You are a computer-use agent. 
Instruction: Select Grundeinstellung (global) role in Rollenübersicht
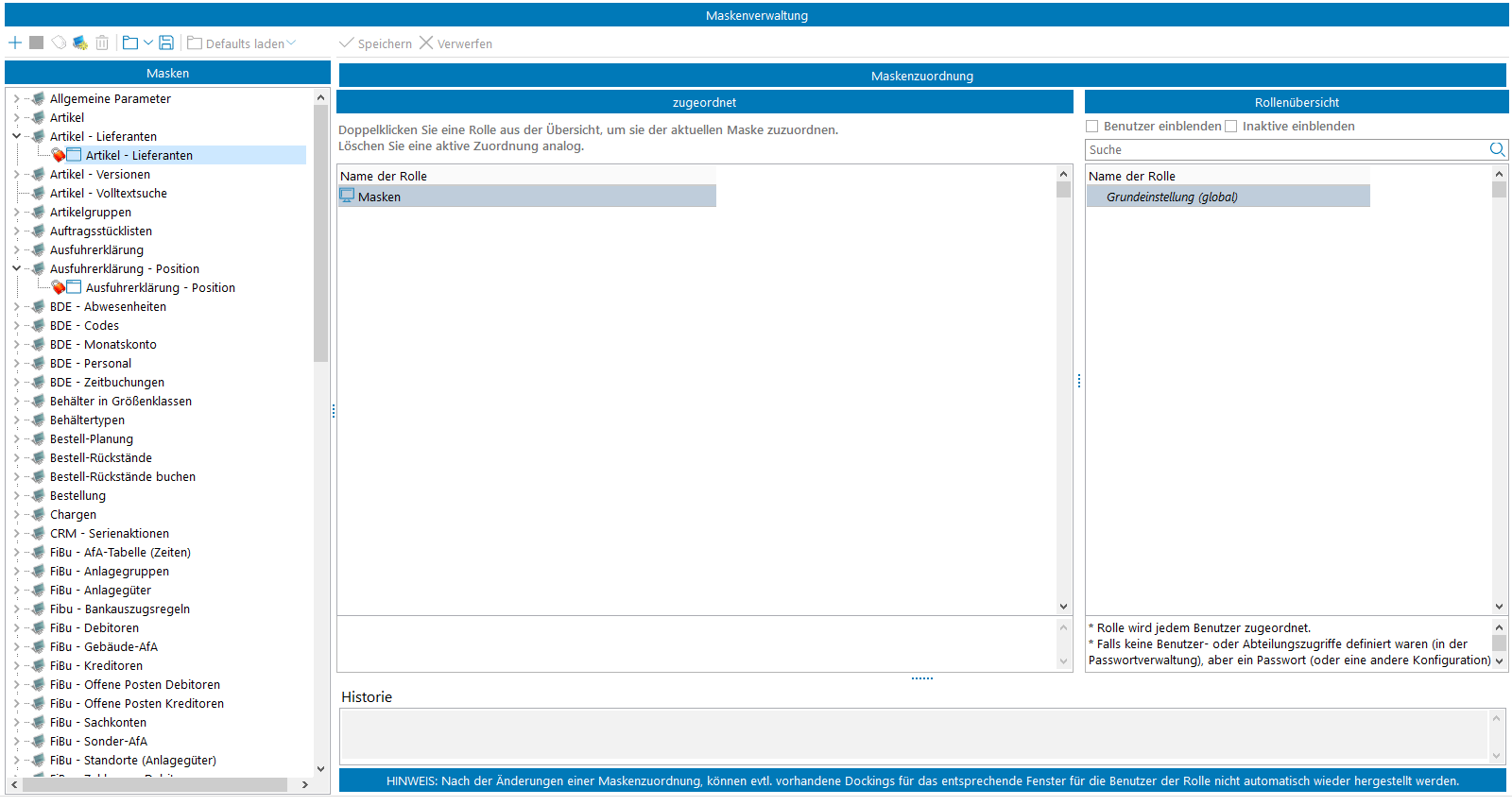(1172, 197)
